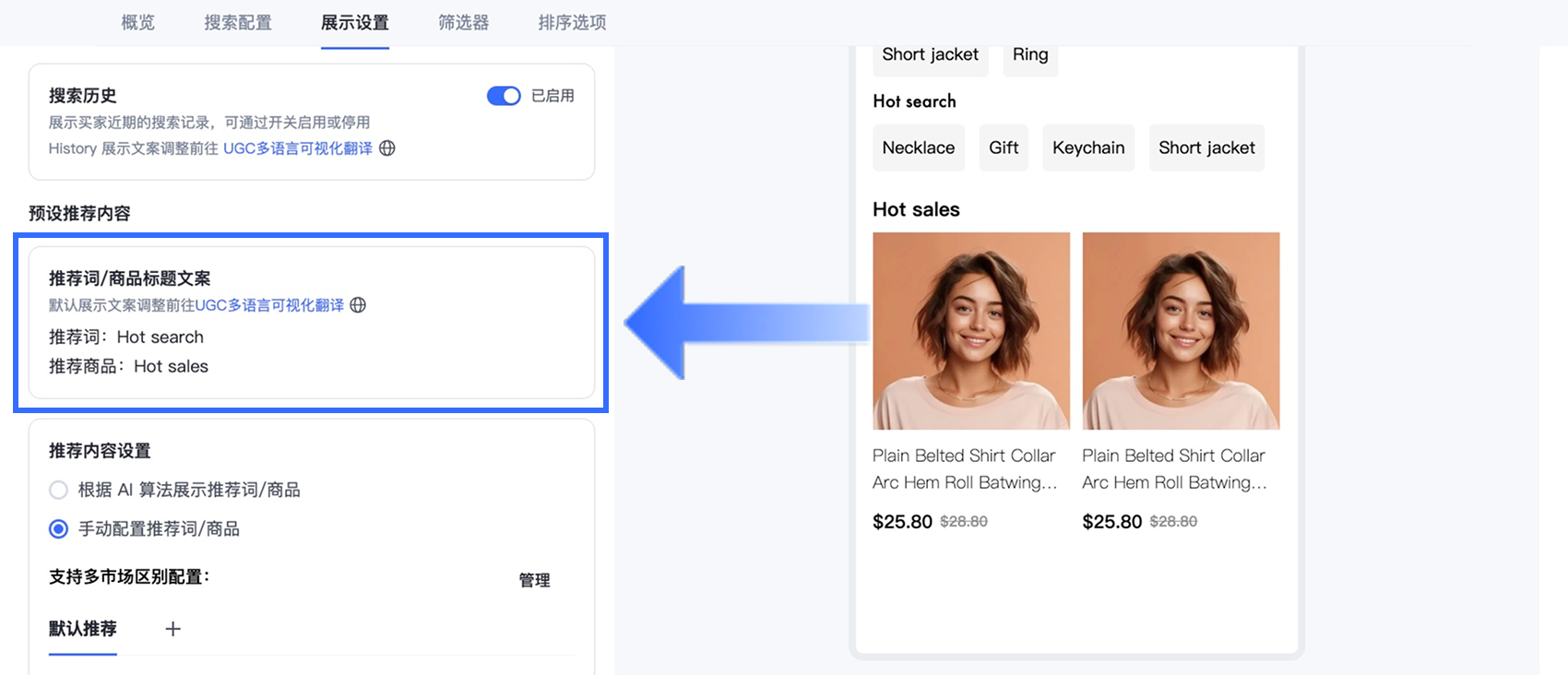This screenshot has height=675, width=1568.
Task: Open UGC多语言可视化翻译 link under search history
Action: (297, 148)
